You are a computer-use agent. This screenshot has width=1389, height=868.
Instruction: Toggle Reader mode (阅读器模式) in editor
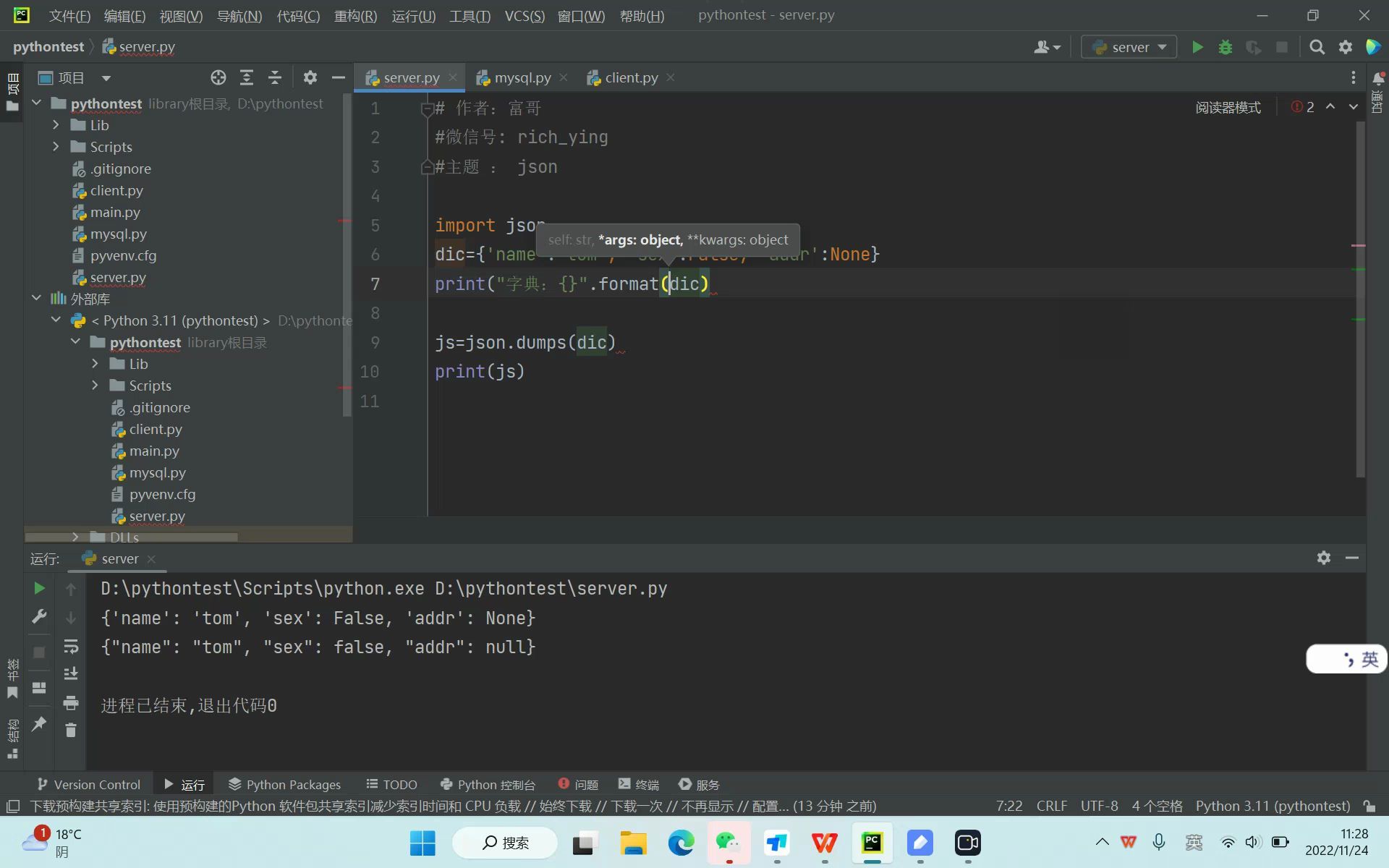pos(1228,107)
